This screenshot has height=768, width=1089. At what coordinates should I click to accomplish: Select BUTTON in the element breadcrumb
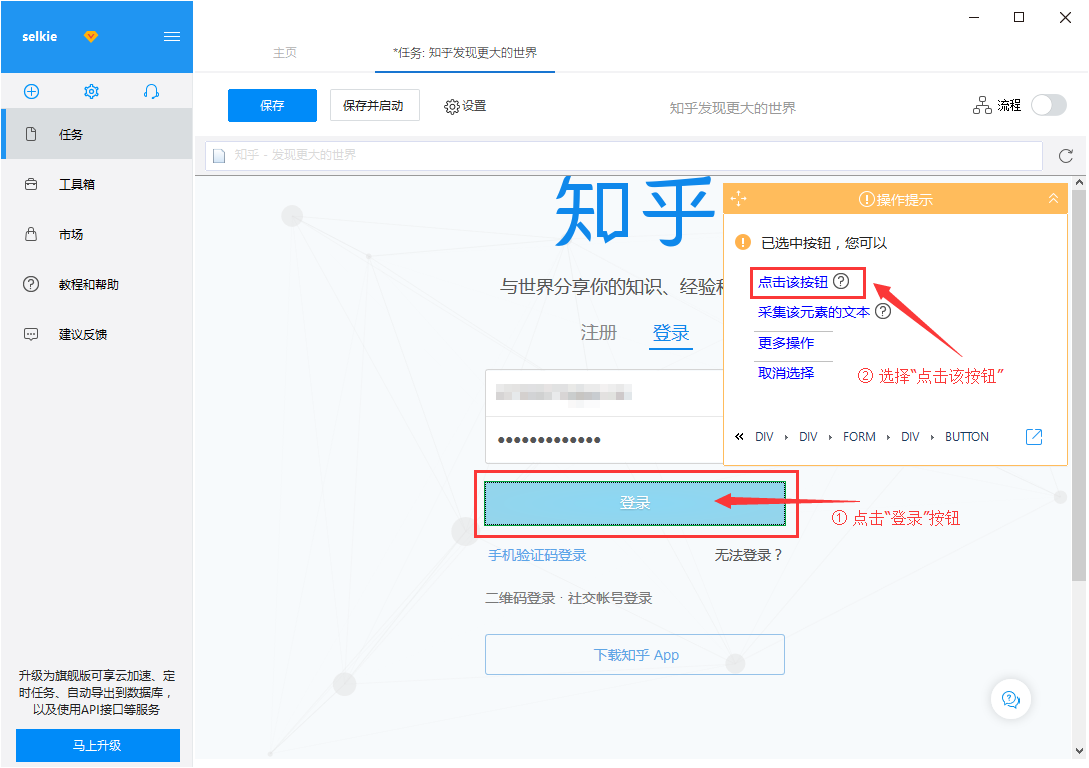pos(967,436)
